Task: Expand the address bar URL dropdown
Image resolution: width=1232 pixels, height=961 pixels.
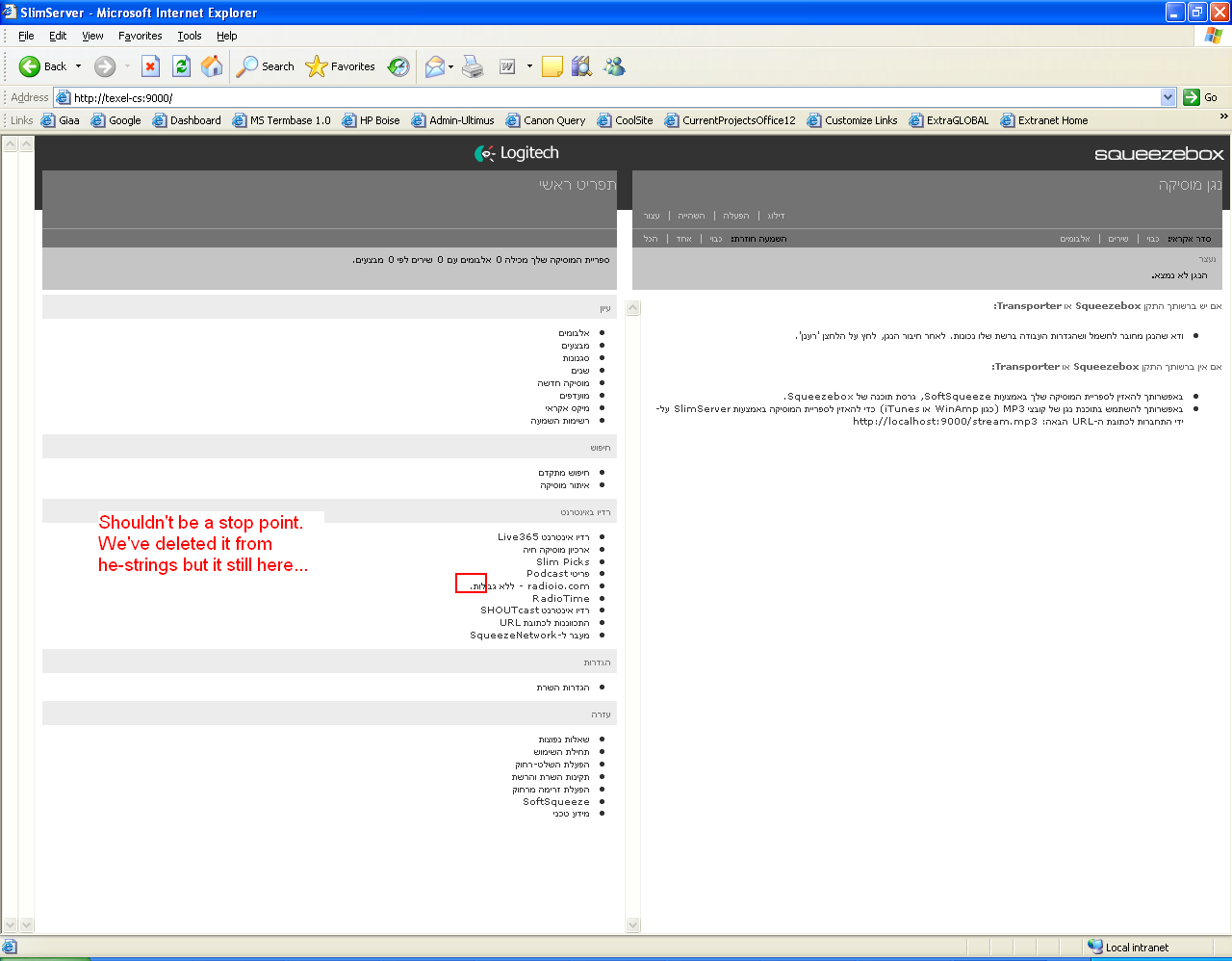Action: [x=1168, y=97]
